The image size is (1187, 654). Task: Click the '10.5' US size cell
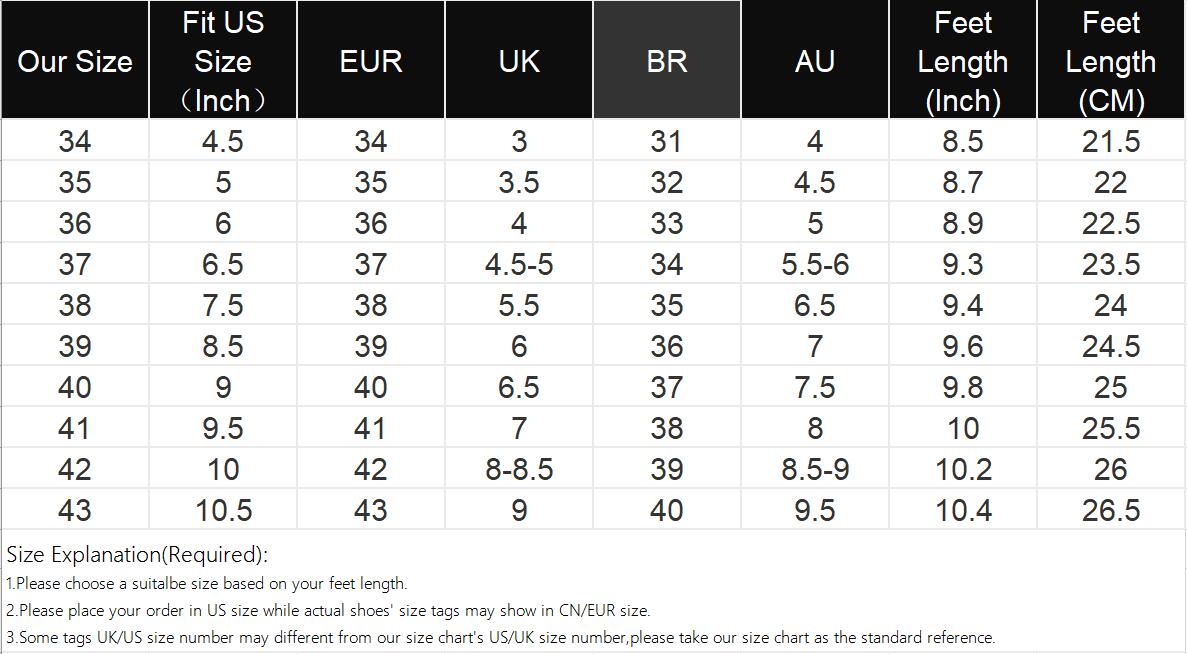click(x=223, y=510)
